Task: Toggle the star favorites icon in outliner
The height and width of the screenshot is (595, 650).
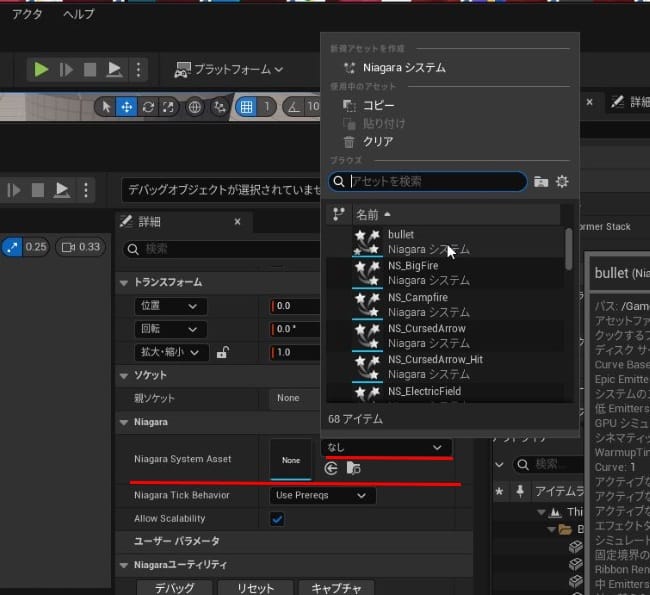Action: tap(500, 491)
